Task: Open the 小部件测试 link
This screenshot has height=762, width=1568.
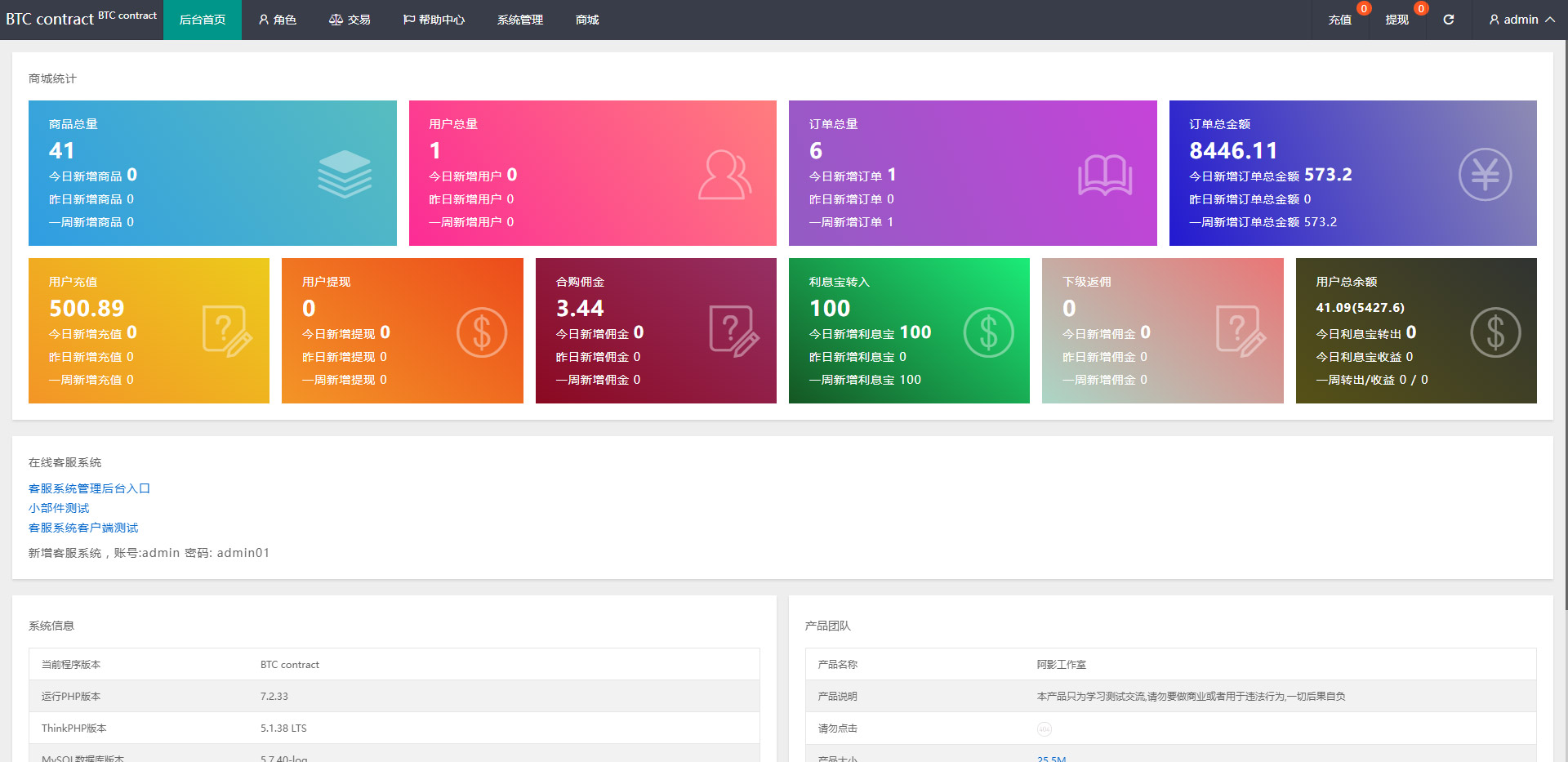Action: (59, 508)
